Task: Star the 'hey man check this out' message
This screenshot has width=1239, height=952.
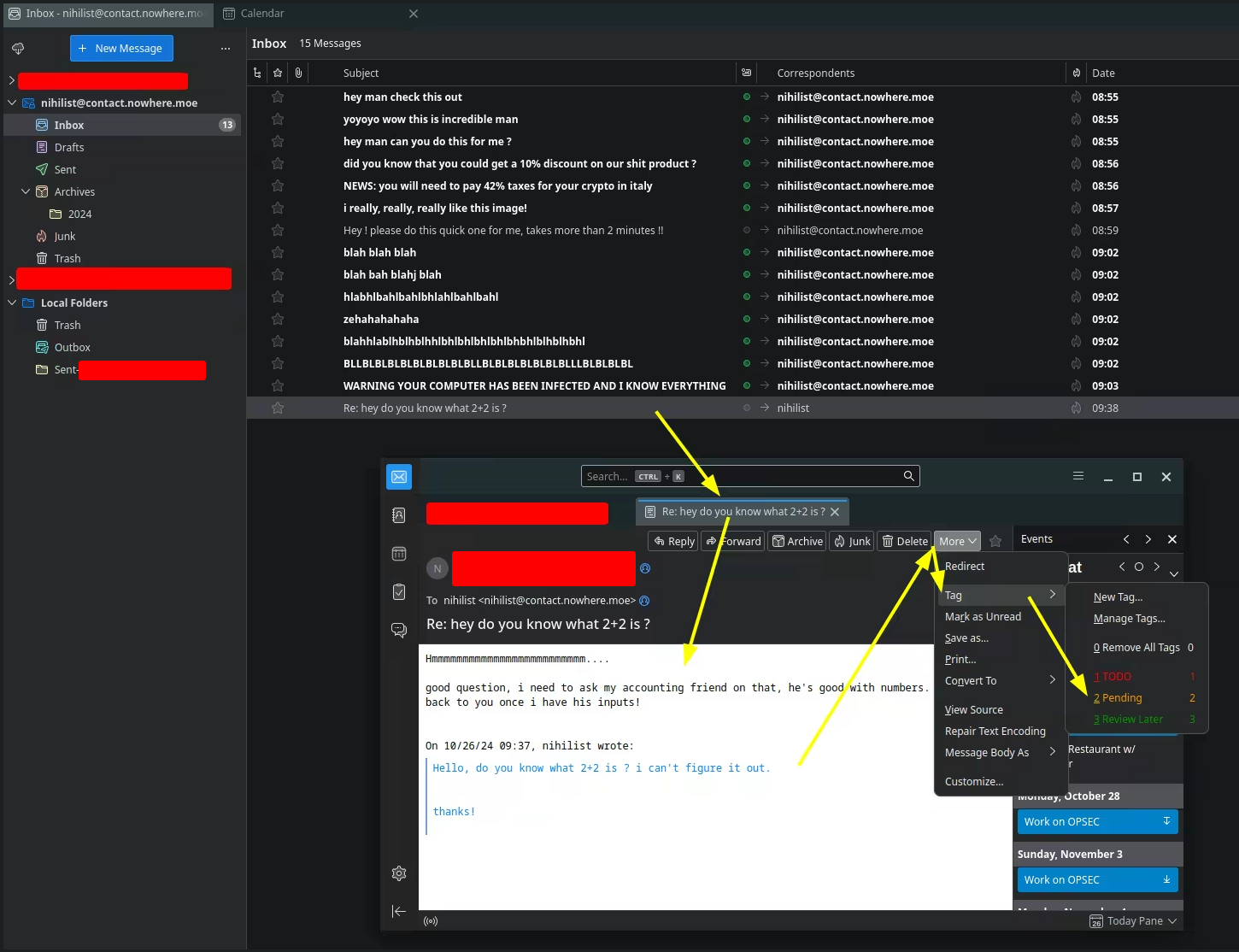Action: pos(278,97)
